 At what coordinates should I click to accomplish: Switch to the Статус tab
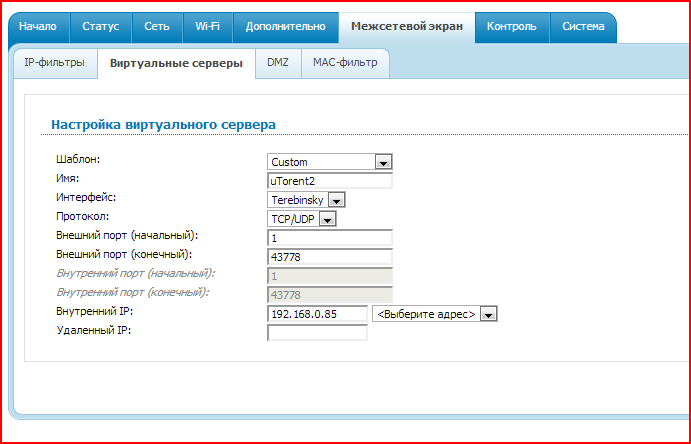click(100, 26)
